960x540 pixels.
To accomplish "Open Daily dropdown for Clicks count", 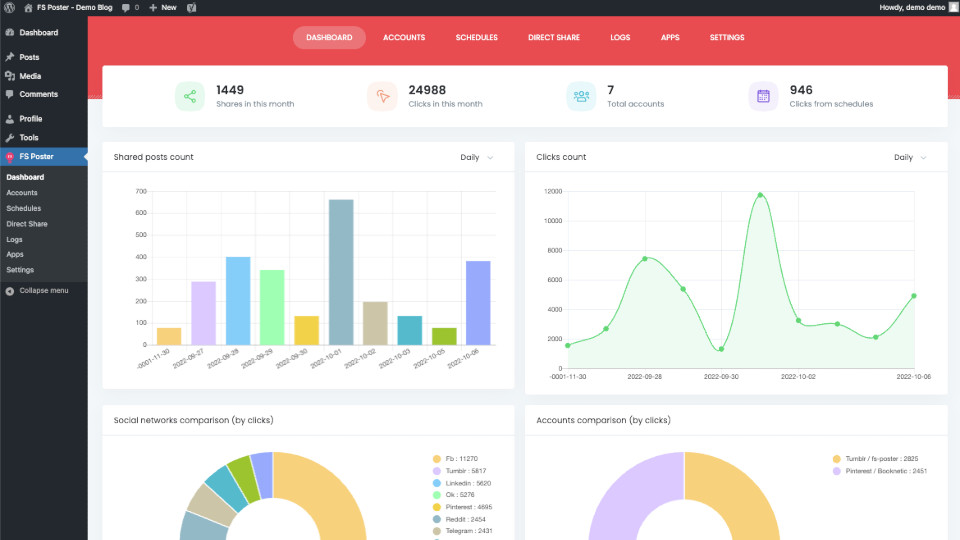I will [910, 157].
